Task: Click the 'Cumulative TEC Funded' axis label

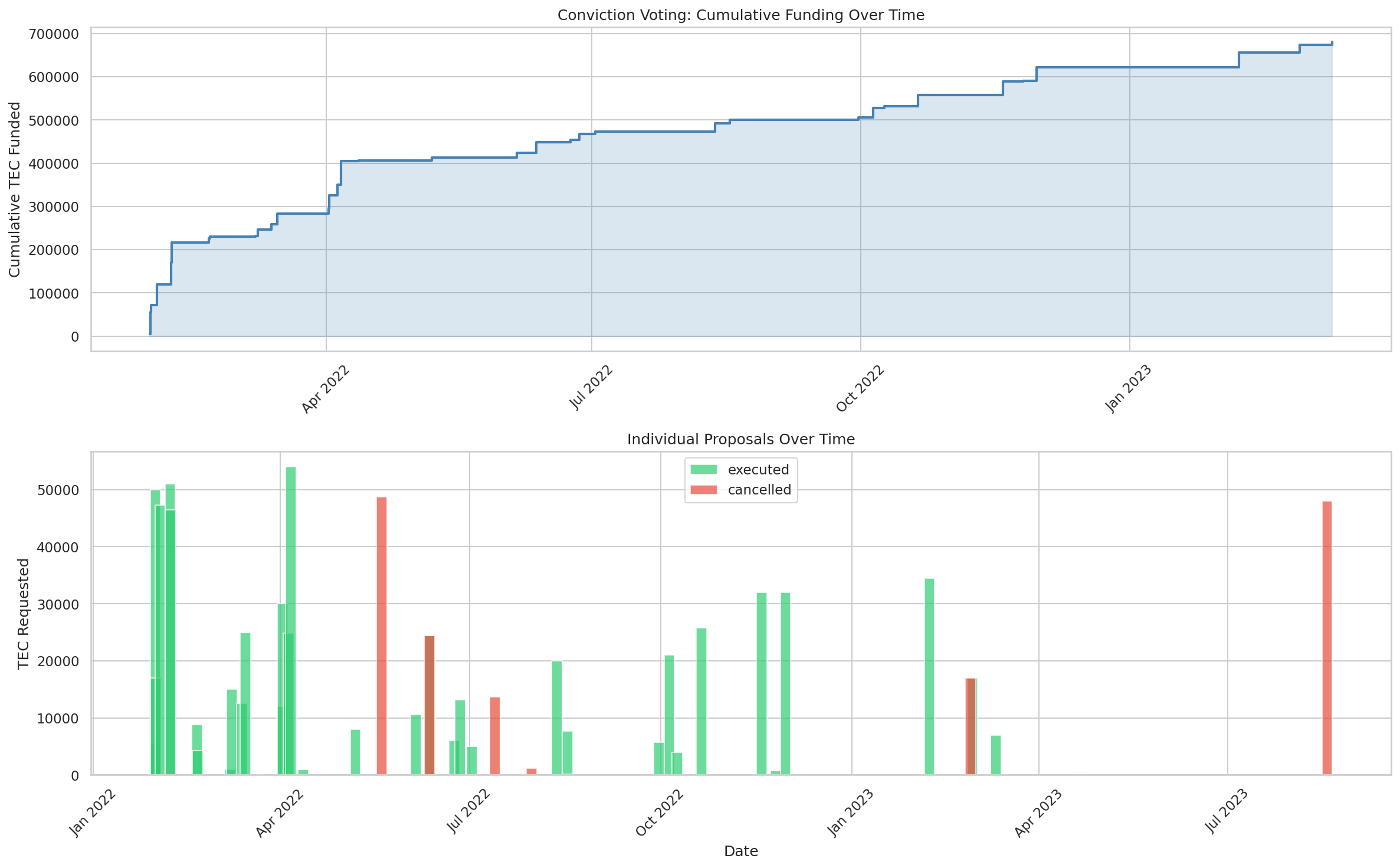Action: (x=15, y=189)
